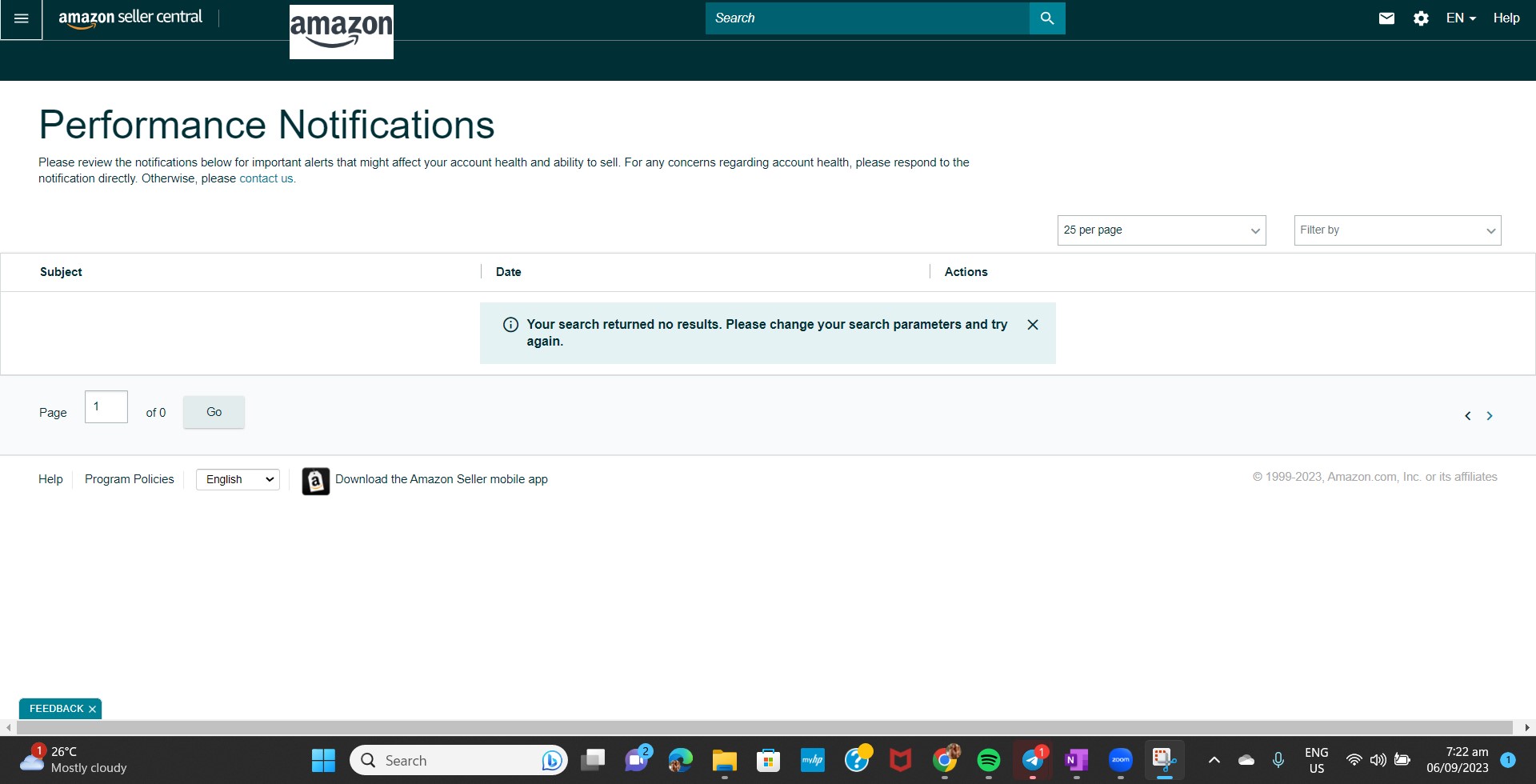Open Wi-Fi network settings icon
The image size is (1536, 784).
(1354, 760)
